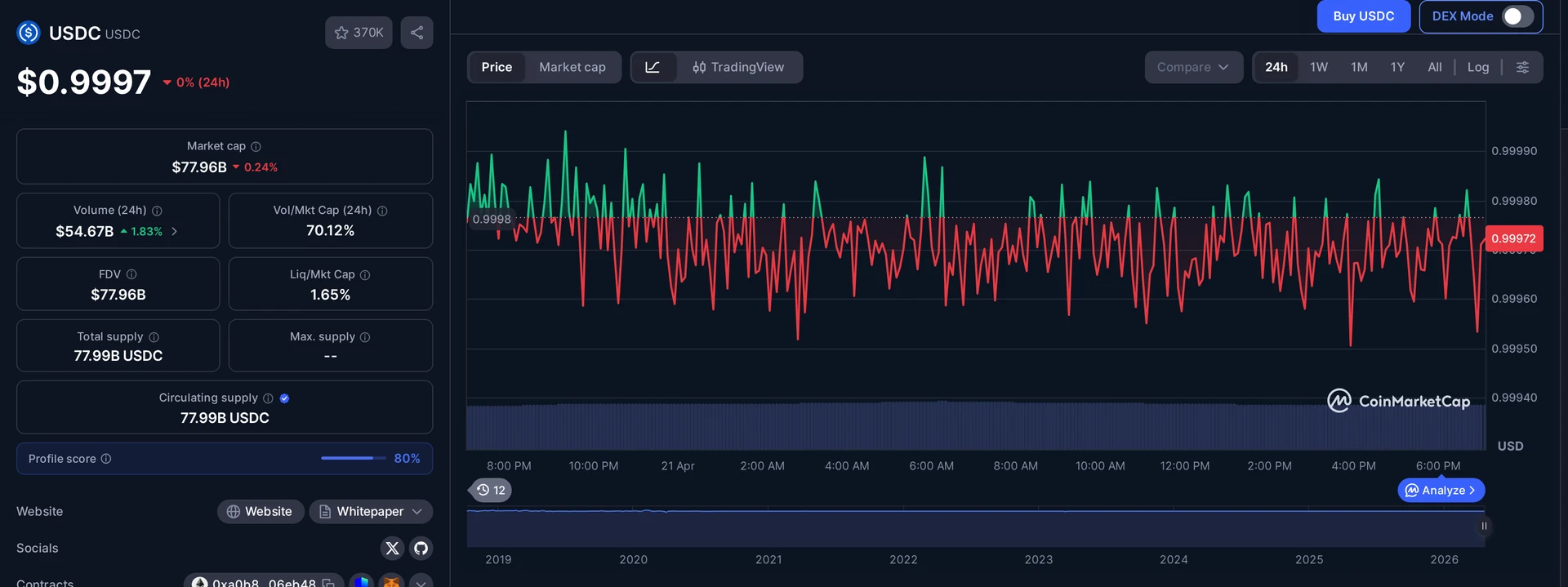Click the Ethereum logo in Contracts row

(200, 582)
